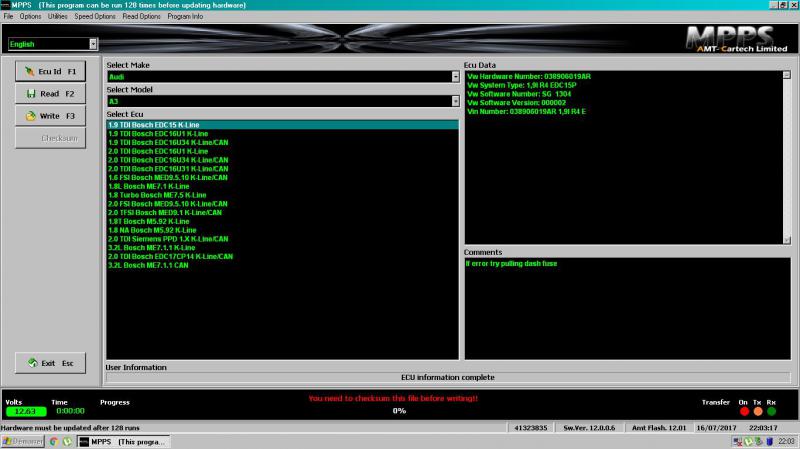This screenshot has height=449, width=800.
Task: Select 2.0 FSI Bosch MED9.5.10 K-Line/CAN
Action: pos(283,204)
